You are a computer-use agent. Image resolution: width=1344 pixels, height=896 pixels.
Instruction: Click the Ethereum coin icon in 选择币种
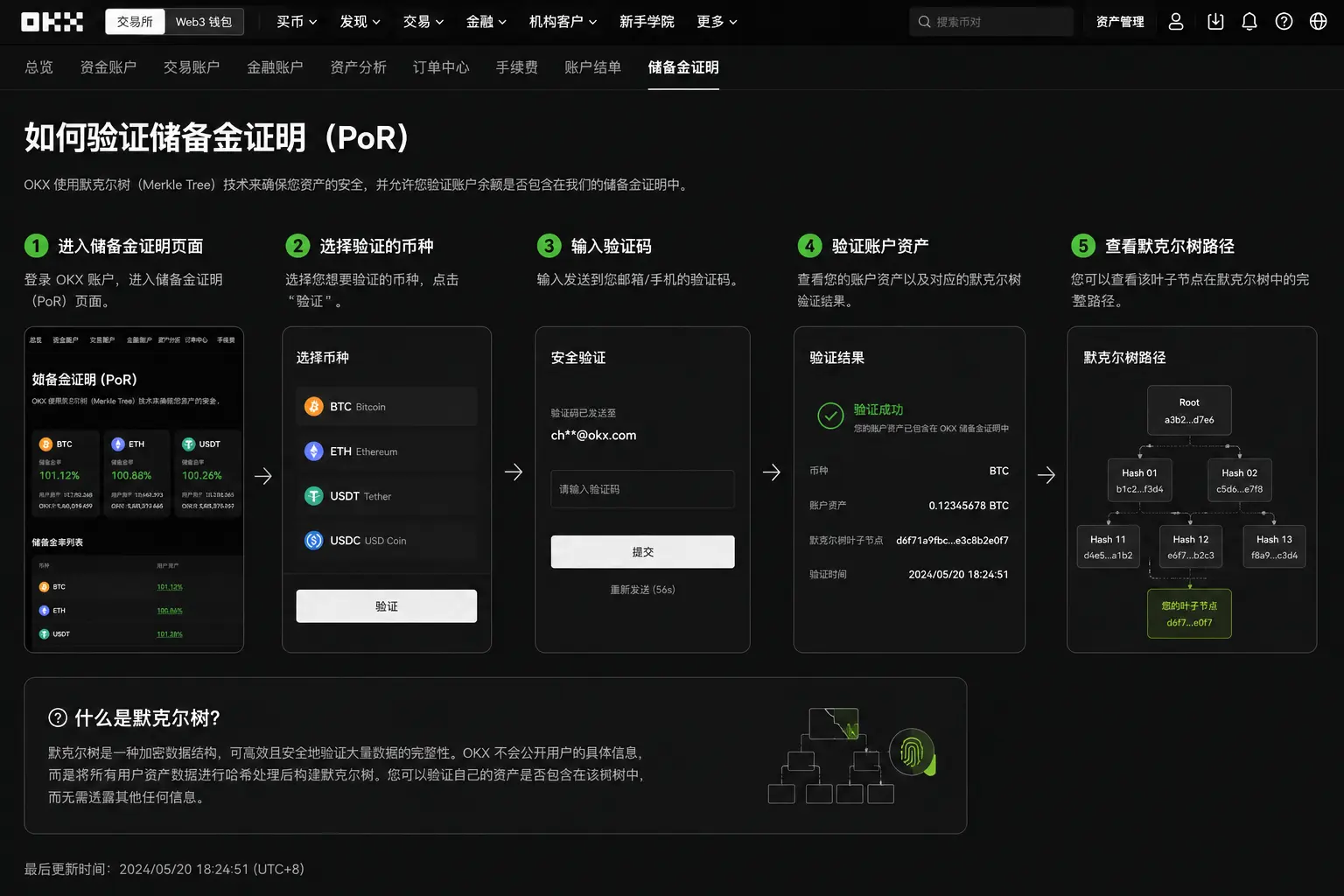313,451
